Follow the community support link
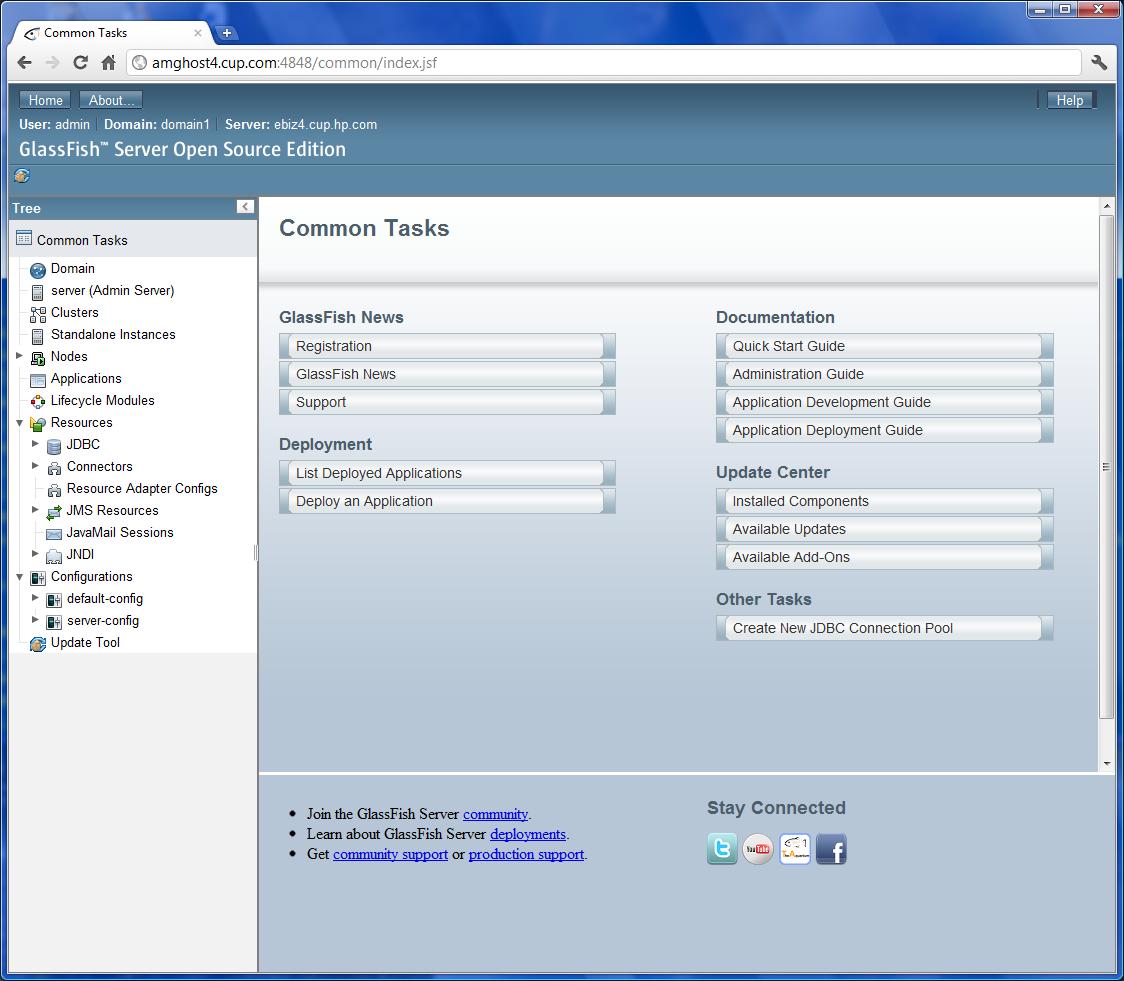The width and height of the screenshot is (1124, 981). [390, 854]
